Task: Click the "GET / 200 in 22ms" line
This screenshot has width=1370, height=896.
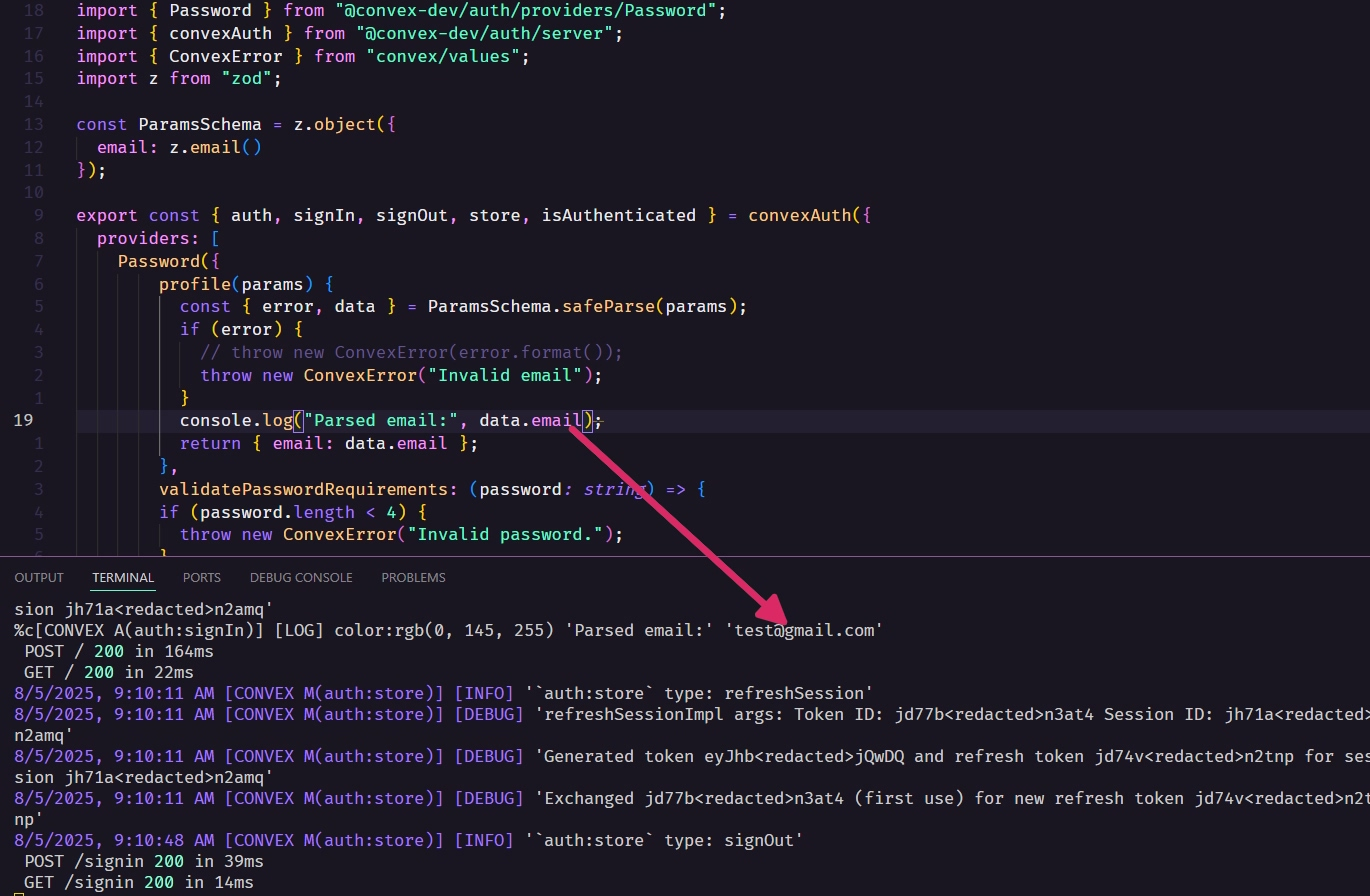Action: pos(108,673)
